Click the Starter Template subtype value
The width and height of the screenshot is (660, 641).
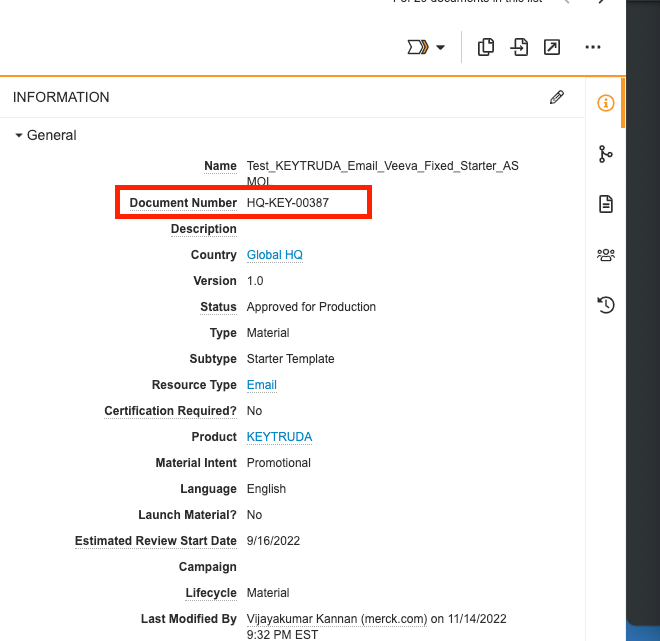(x=290, y=359)
